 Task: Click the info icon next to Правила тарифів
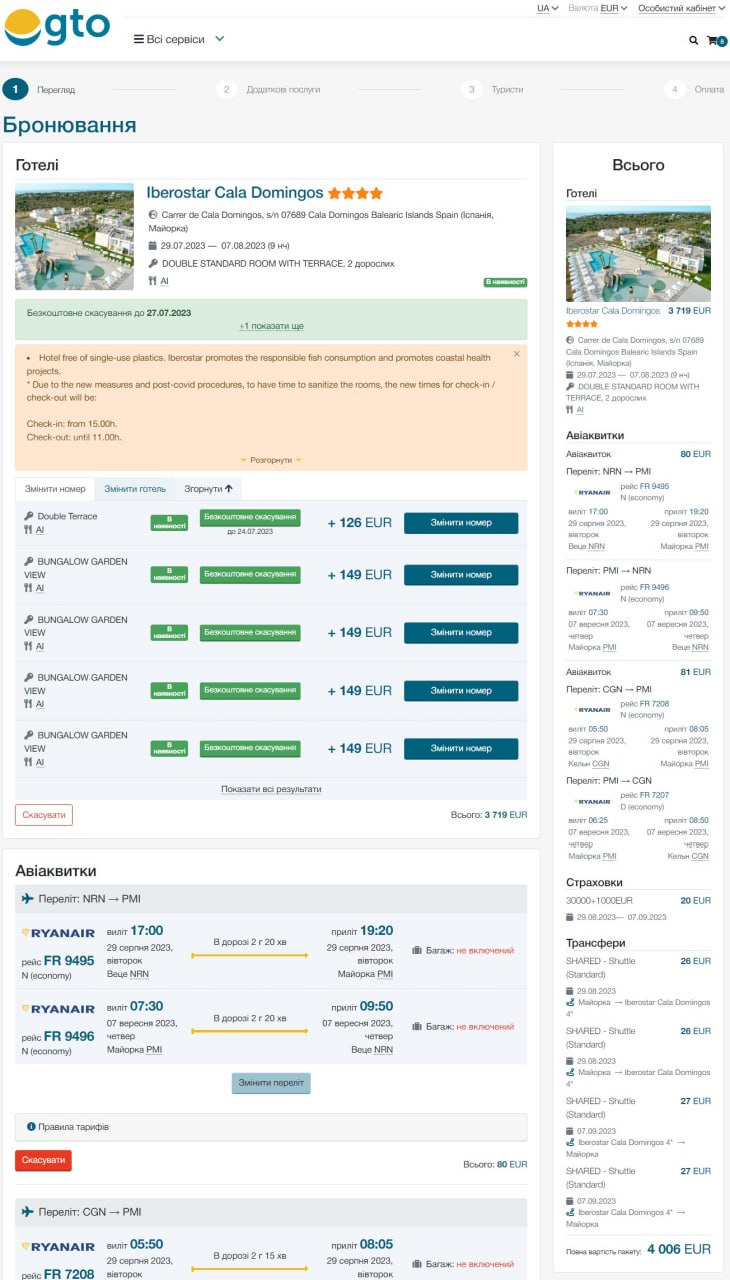point(31,1127)
